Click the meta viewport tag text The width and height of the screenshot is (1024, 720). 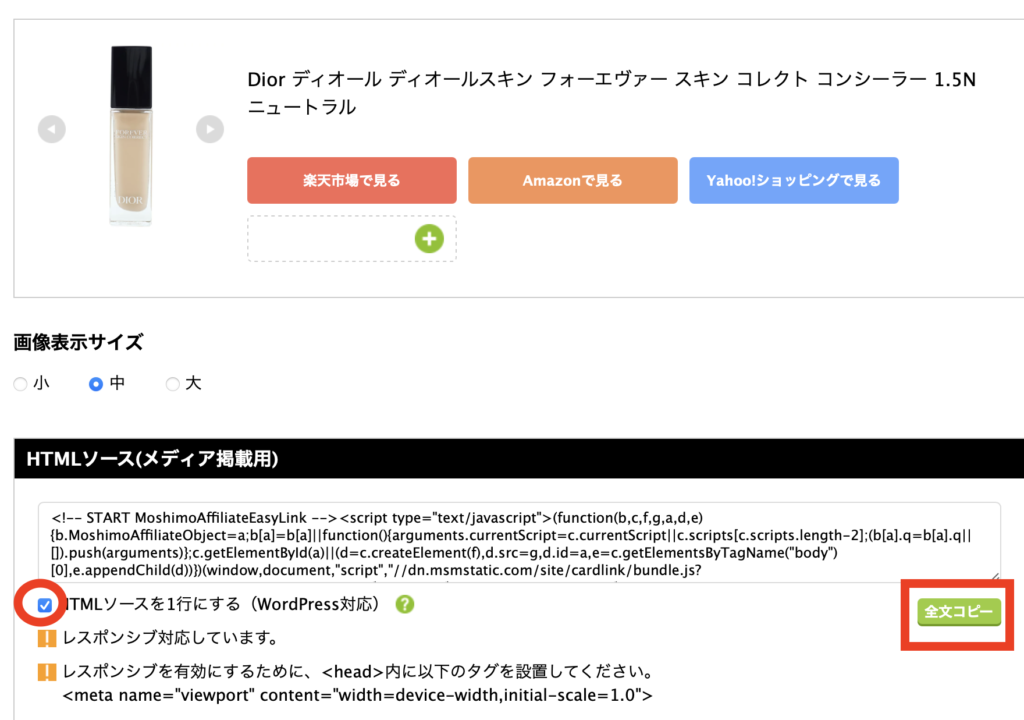tap(357, 695)
